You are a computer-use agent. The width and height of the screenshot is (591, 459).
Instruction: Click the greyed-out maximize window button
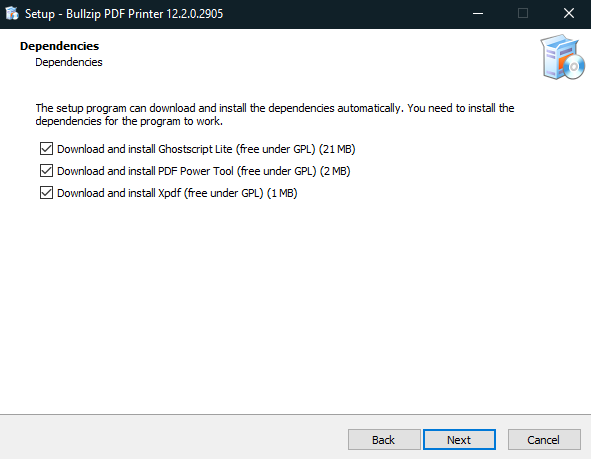pyautogui.click(x=523, y=14)
